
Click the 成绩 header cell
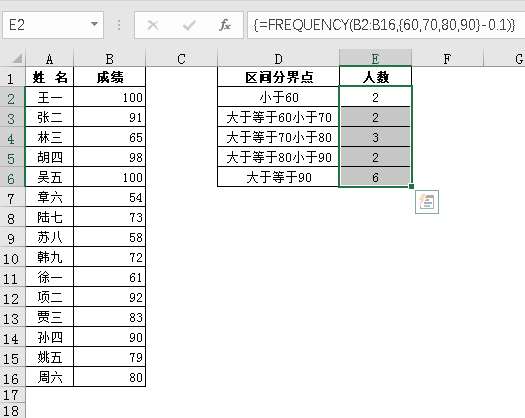(109, 77)
